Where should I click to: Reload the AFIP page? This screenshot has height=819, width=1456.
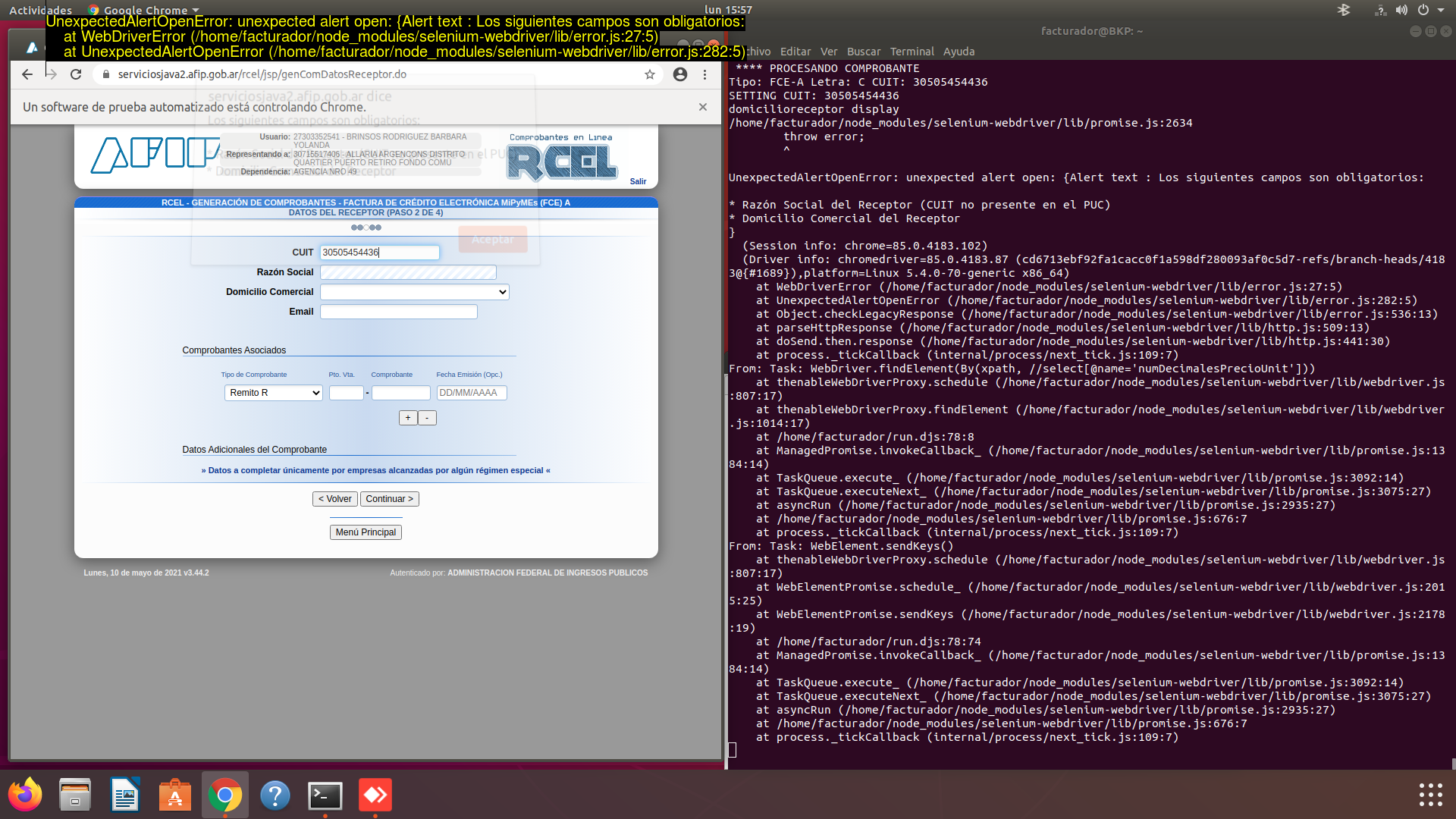pos(76,74)
